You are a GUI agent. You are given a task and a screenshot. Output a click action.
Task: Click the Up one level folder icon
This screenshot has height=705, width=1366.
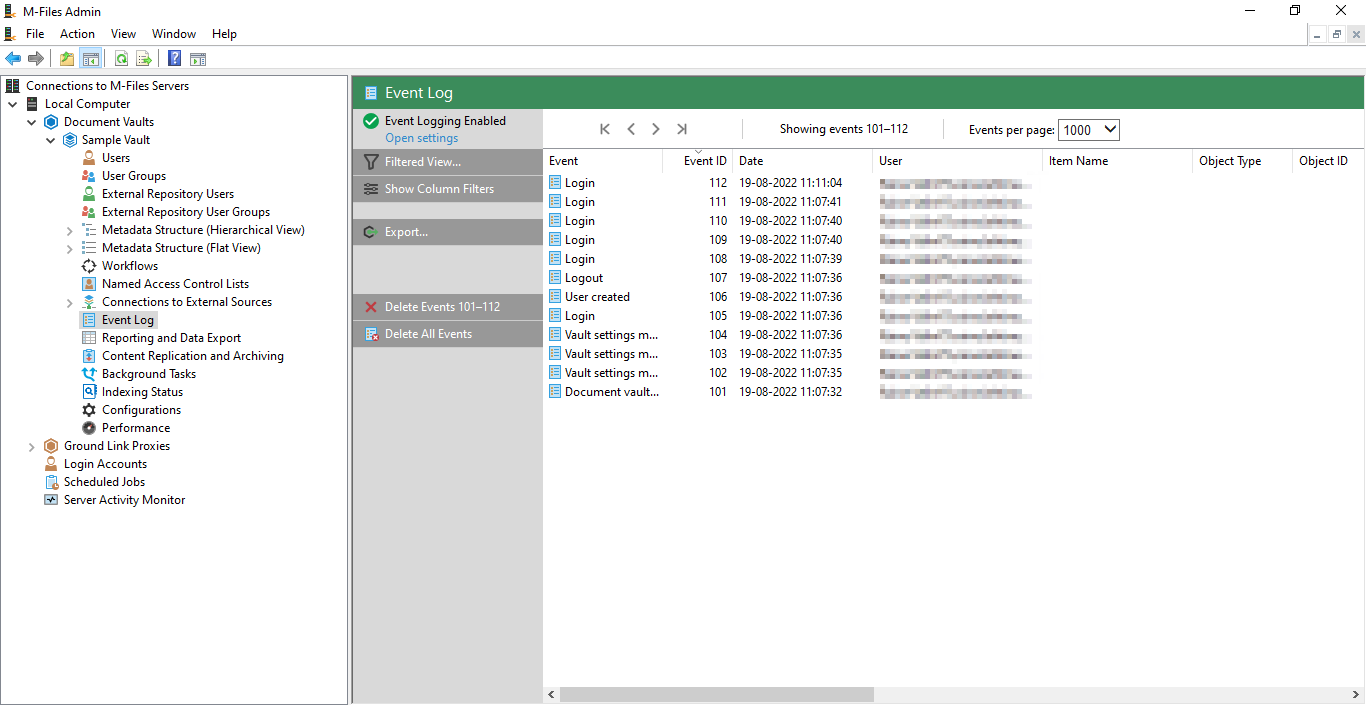point(66,59)
